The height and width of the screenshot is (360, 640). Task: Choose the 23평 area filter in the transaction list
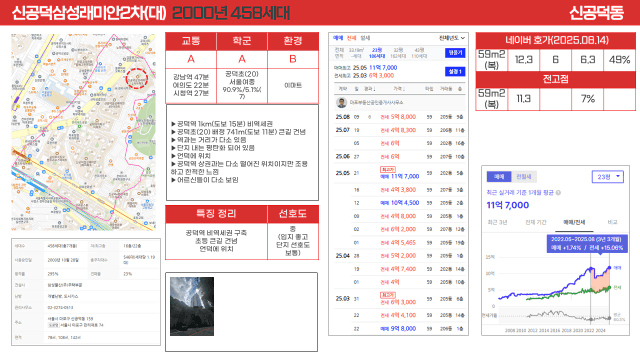[377, 53]
